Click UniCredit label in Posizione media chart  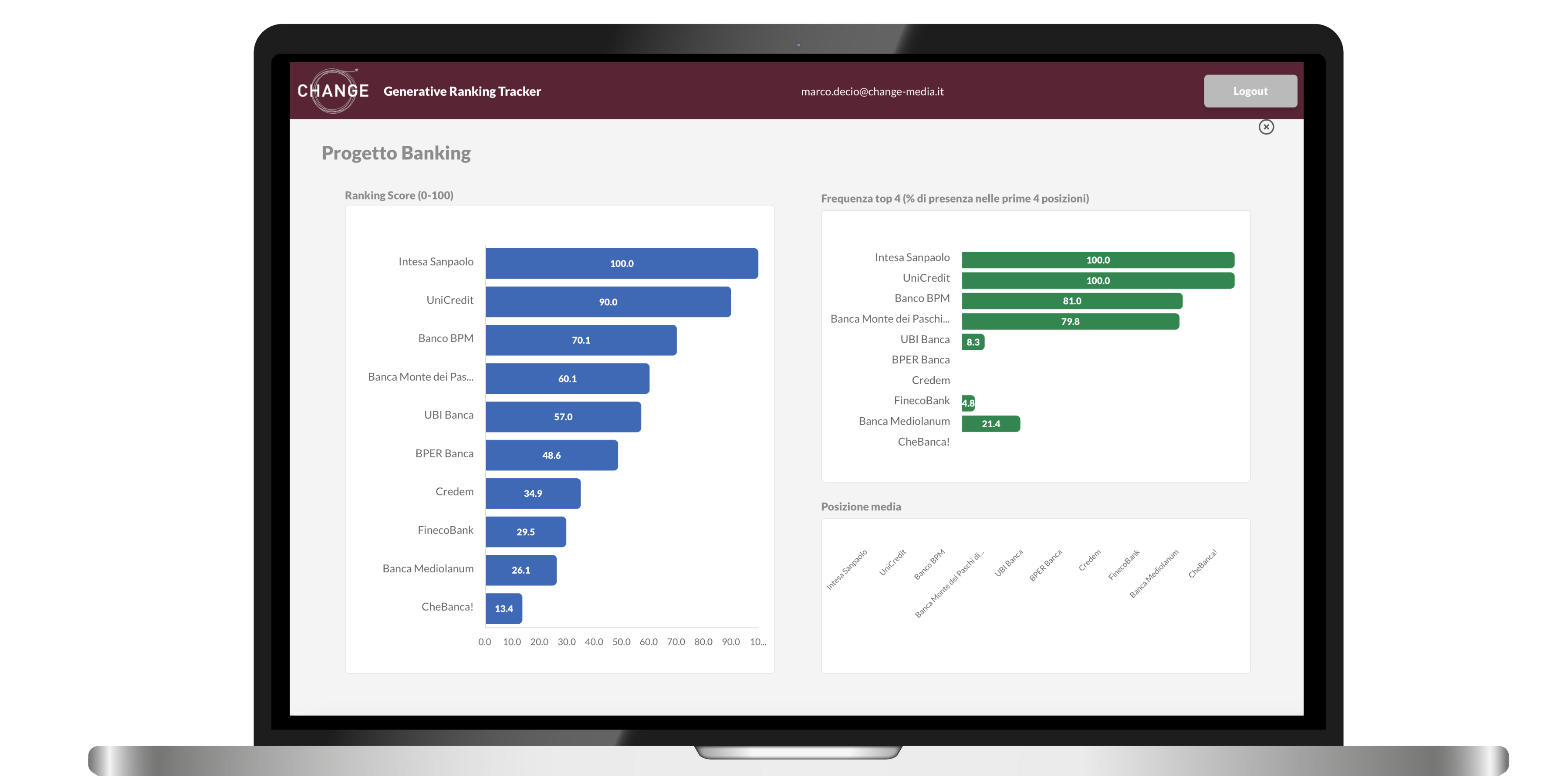coord(892,562)
